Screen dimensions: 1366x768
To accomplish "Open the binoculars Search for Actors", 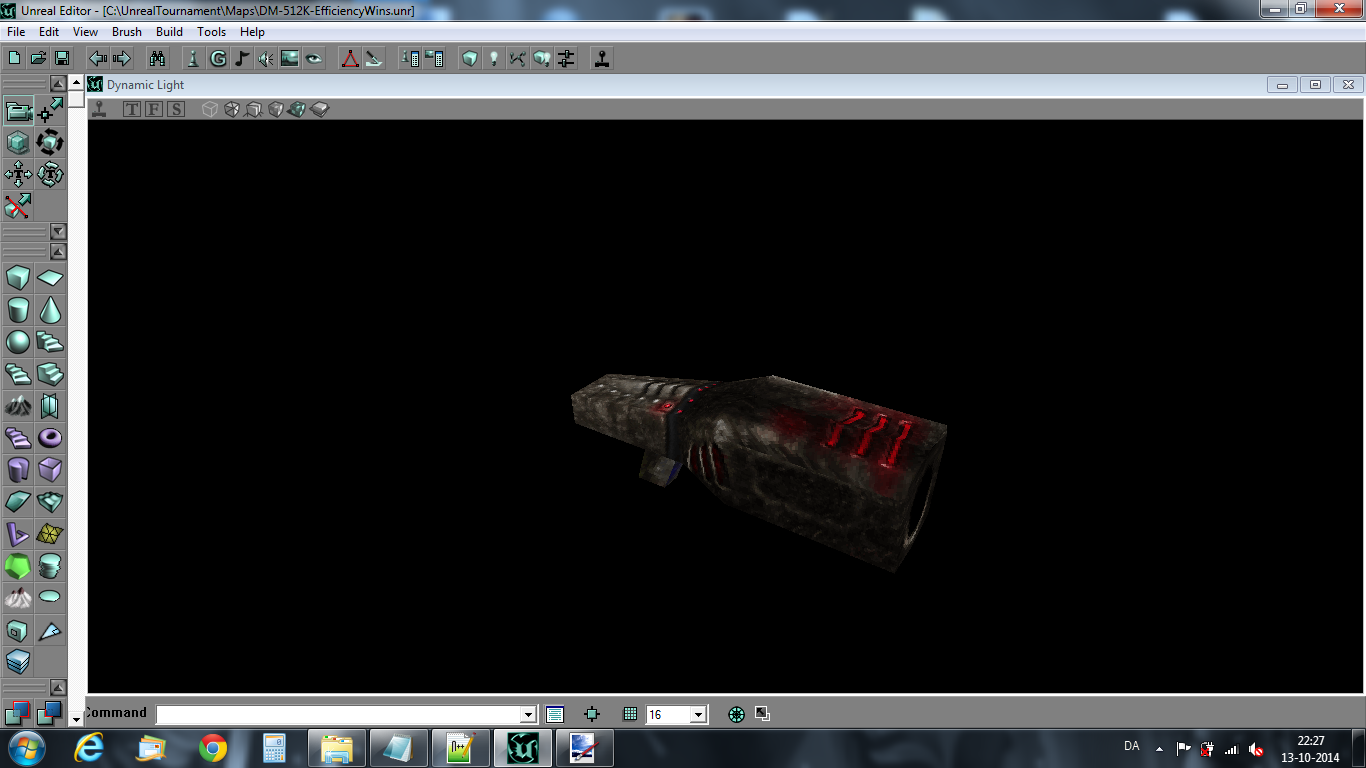I will [x=158, y=59].
